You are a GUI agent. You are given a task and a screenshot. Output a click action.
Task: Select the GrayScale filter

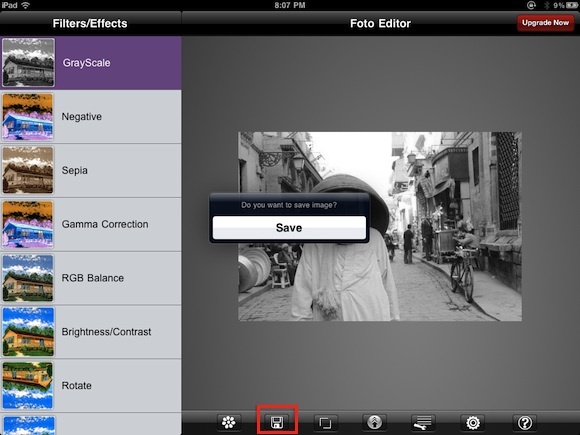(x=91, y=63)
